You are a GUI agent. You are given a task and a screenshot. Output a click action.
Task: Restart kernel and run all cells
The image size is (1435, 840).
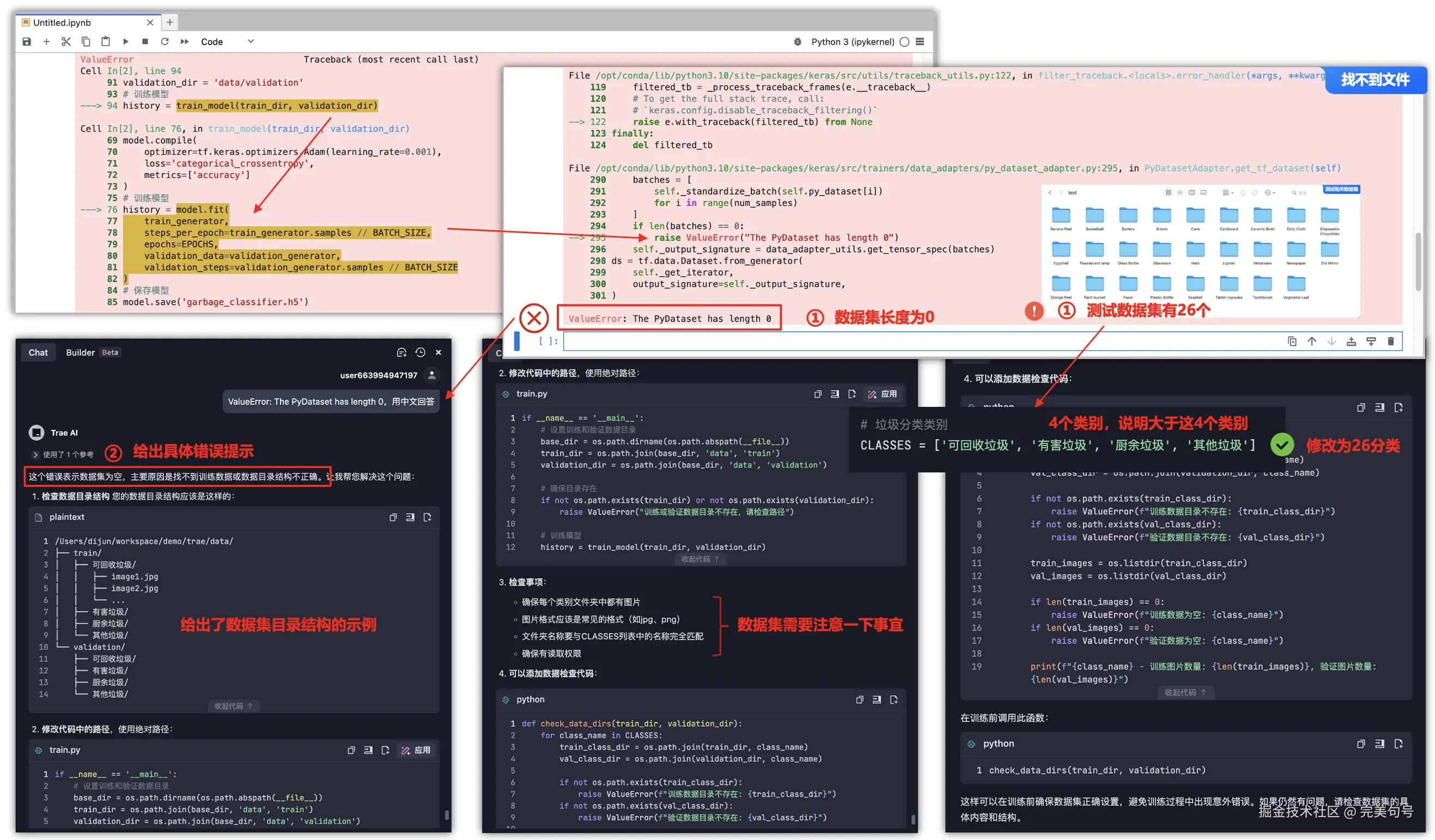(185, 41)
